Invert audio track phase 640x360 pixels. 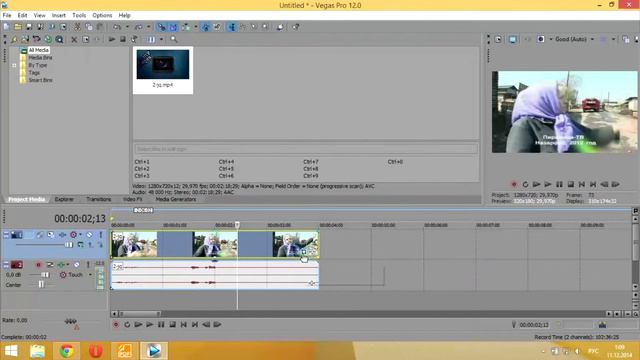(x=50, y=265)
